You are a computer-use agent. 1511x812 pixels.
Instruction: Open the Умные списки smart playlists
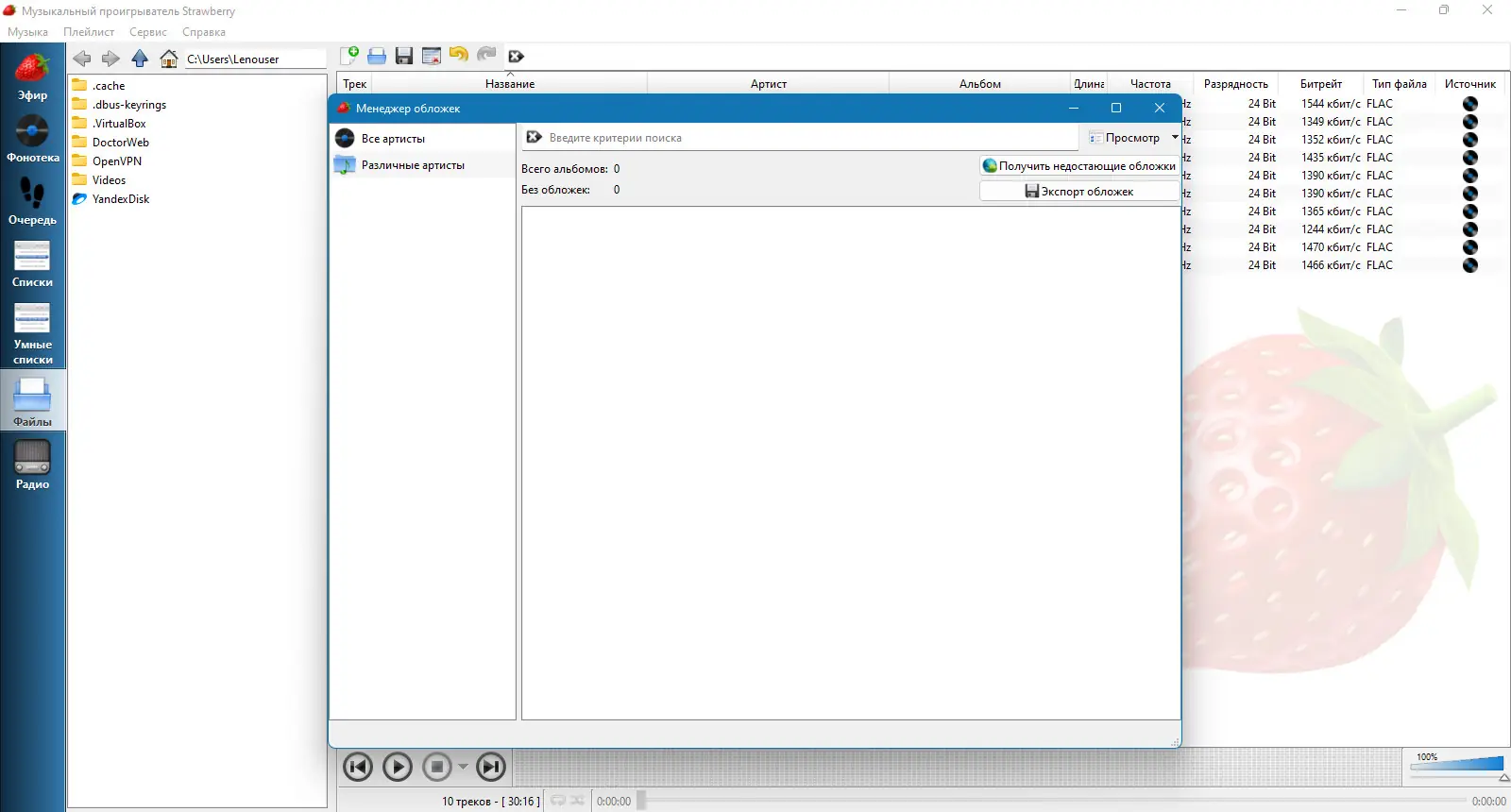click(32, 333)
